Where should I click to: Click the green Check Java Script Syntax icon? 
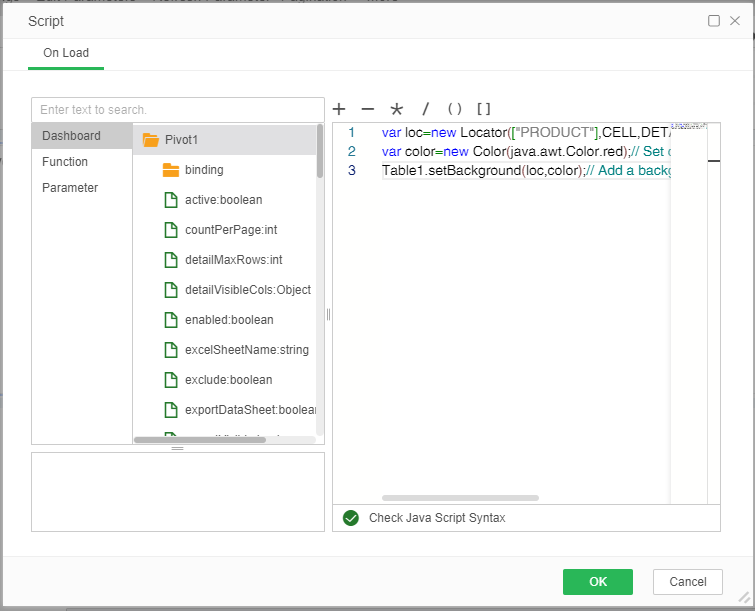pyautogui.click(x=350, y=518)
